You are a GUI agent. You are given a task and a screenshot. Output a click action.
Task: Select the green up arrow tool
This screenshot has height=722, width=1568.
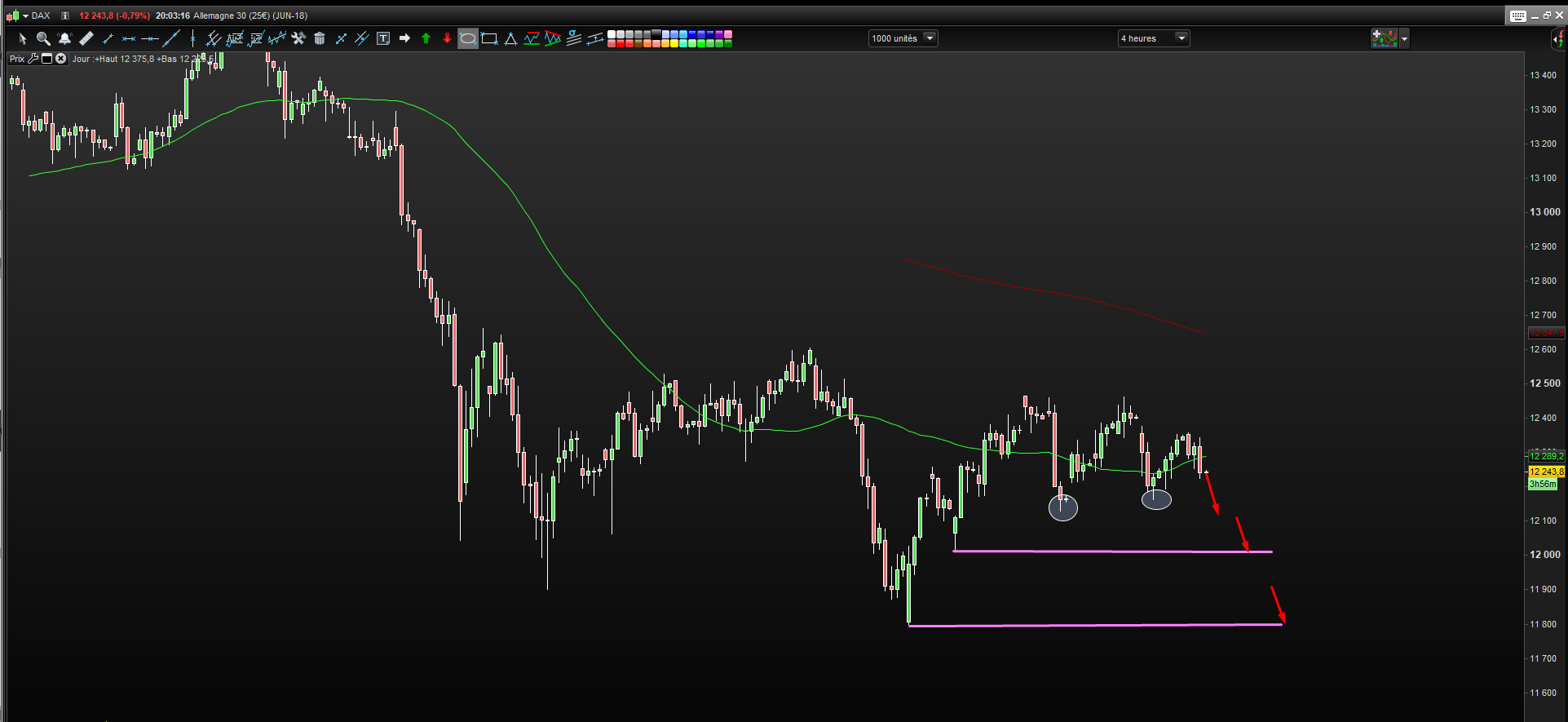click(x=426, y=38)
